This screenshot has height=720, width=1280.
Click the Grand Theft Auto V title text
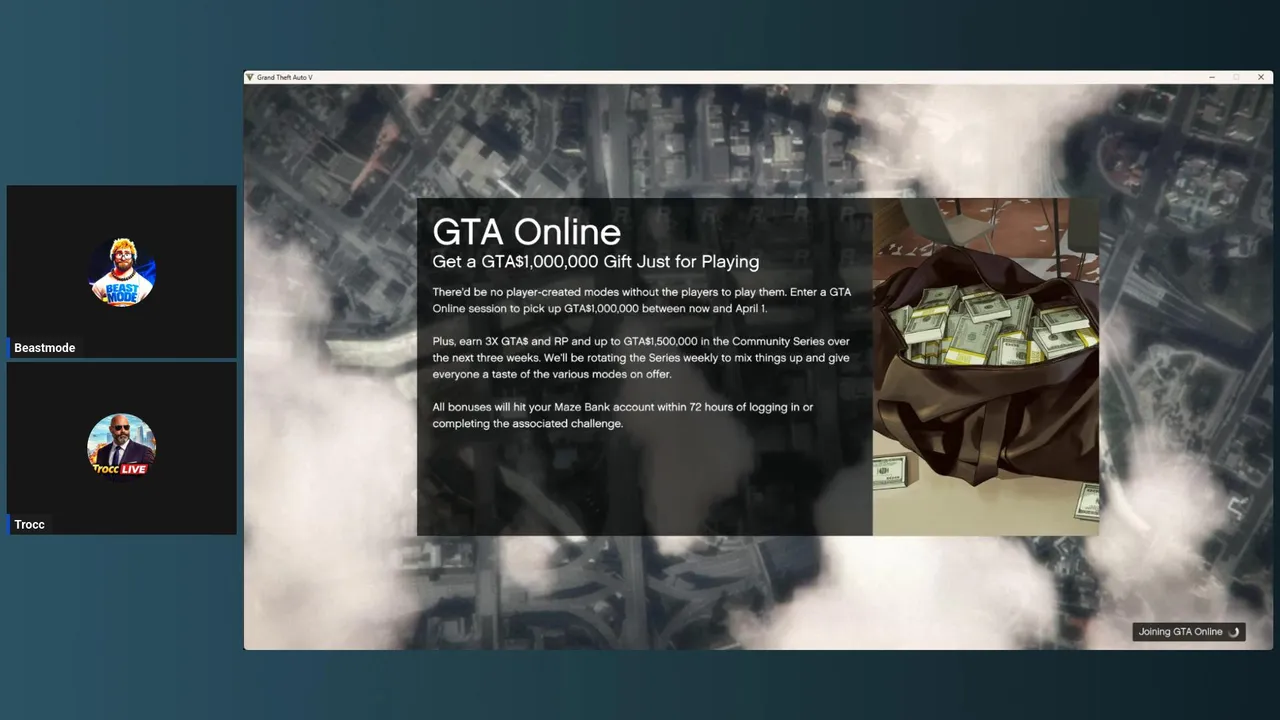(285, 77)
